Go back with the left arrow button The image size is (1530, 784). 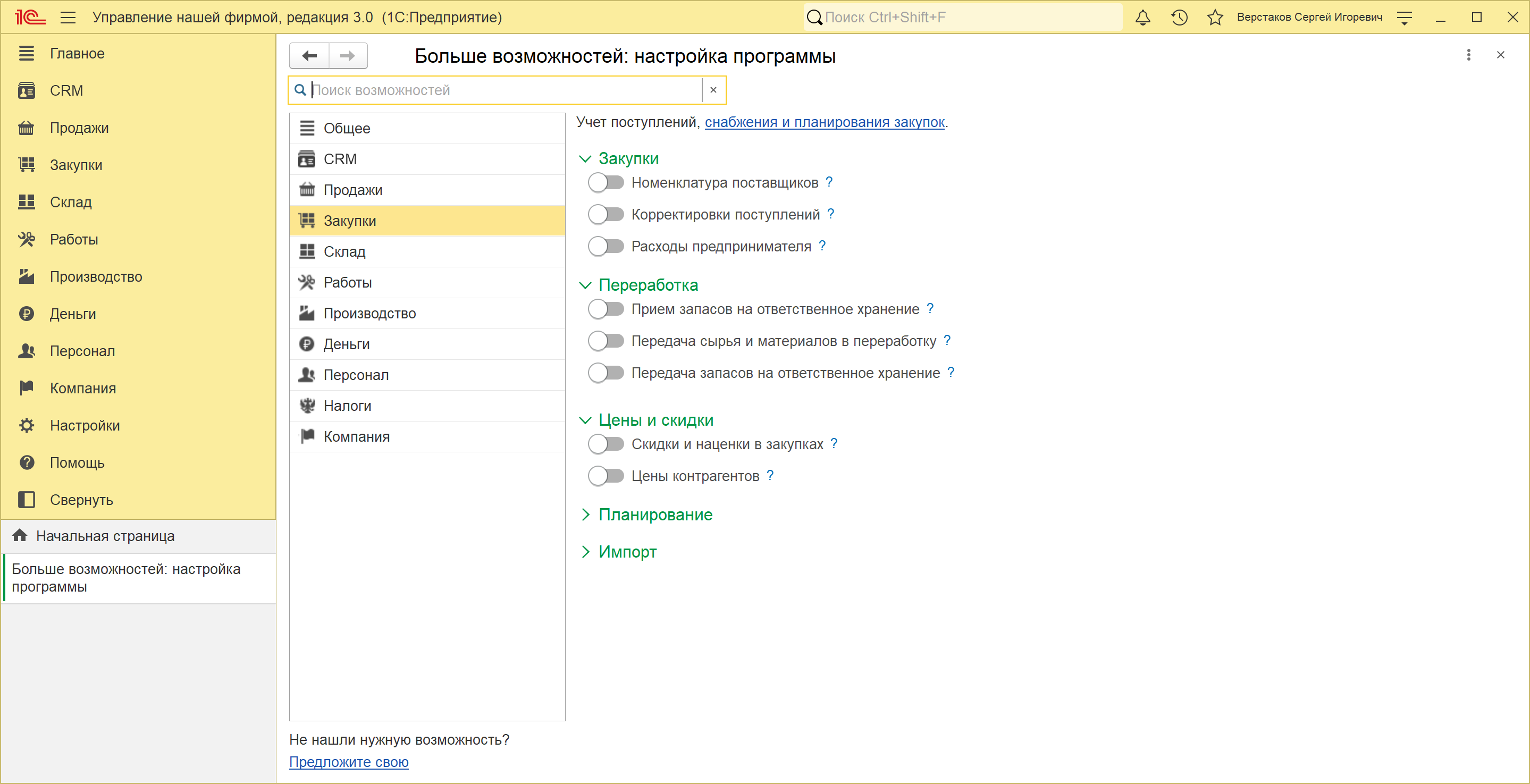tap(309, 56)
